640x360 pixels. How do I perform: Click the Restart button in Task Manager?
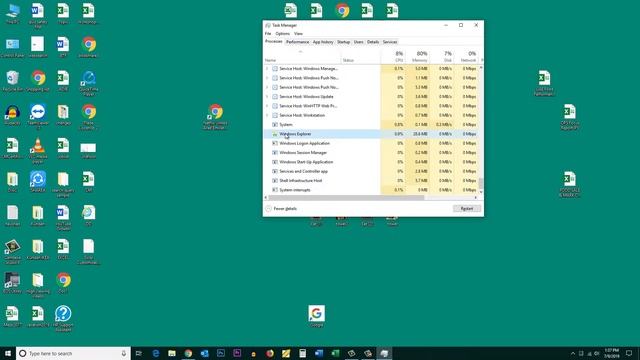pos(467,209)
